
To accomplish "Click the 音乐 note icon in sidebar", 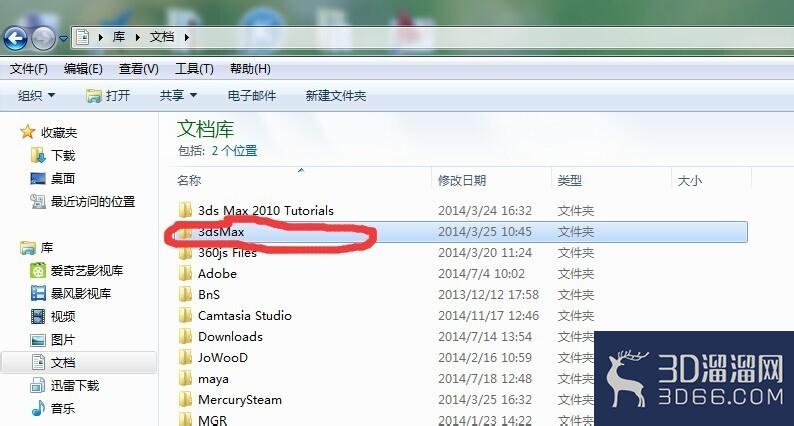I will (x=38, y=408).
